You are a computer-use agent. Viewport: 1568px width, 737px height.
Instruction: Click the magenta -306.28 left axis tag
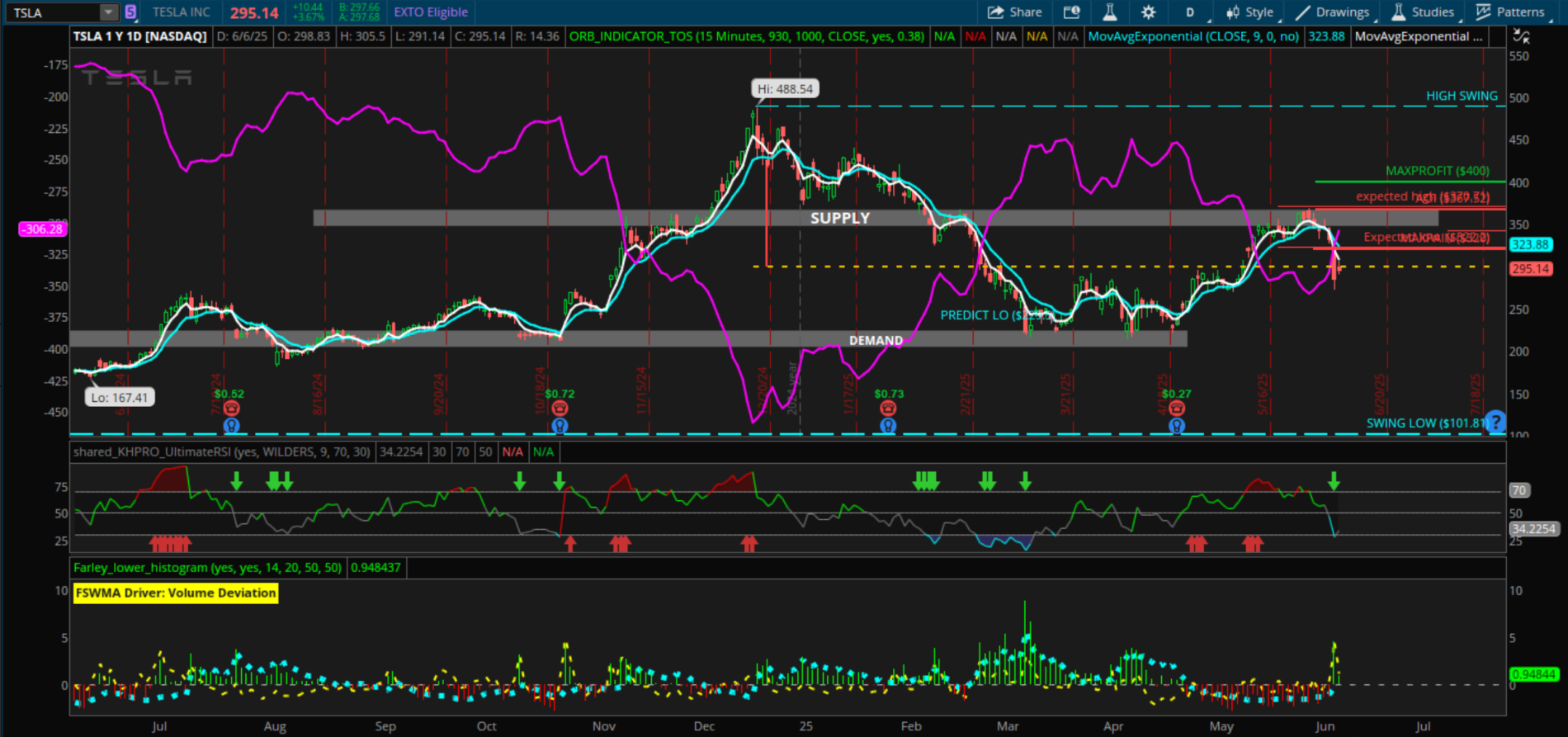(43, 229)
